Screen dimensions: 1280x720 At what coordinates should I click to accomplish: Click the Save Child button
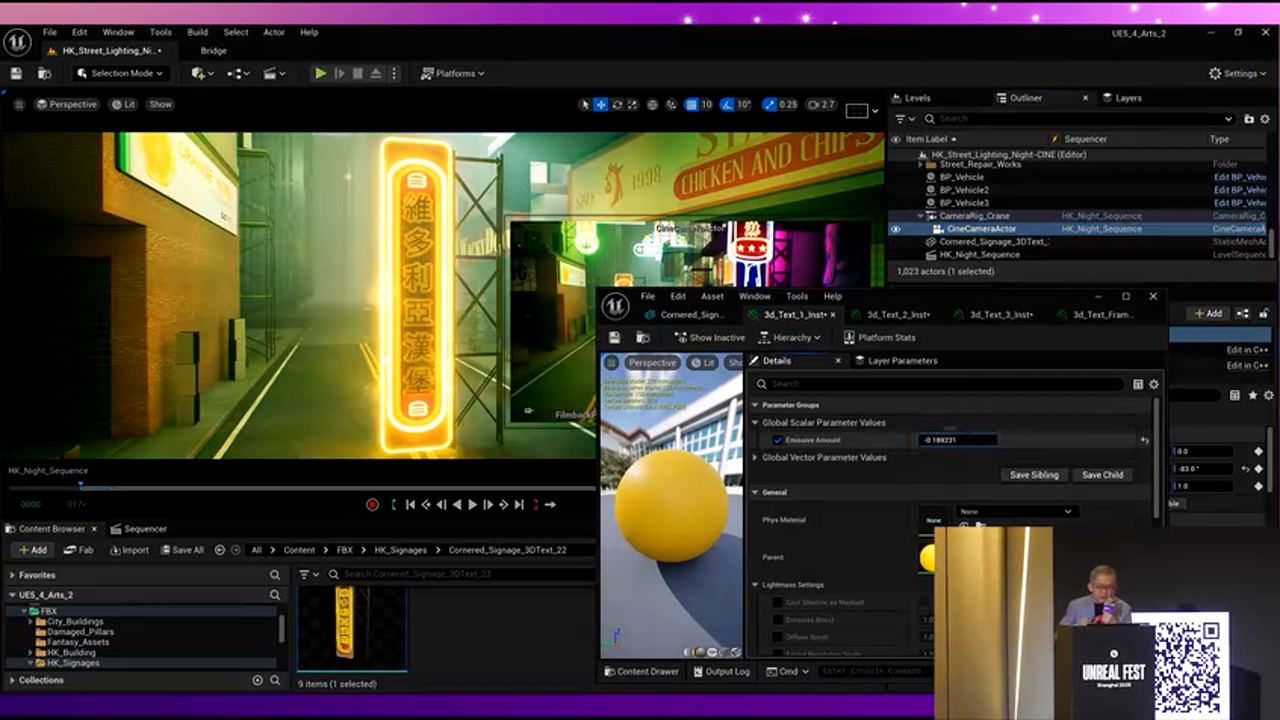(1102, 475)
